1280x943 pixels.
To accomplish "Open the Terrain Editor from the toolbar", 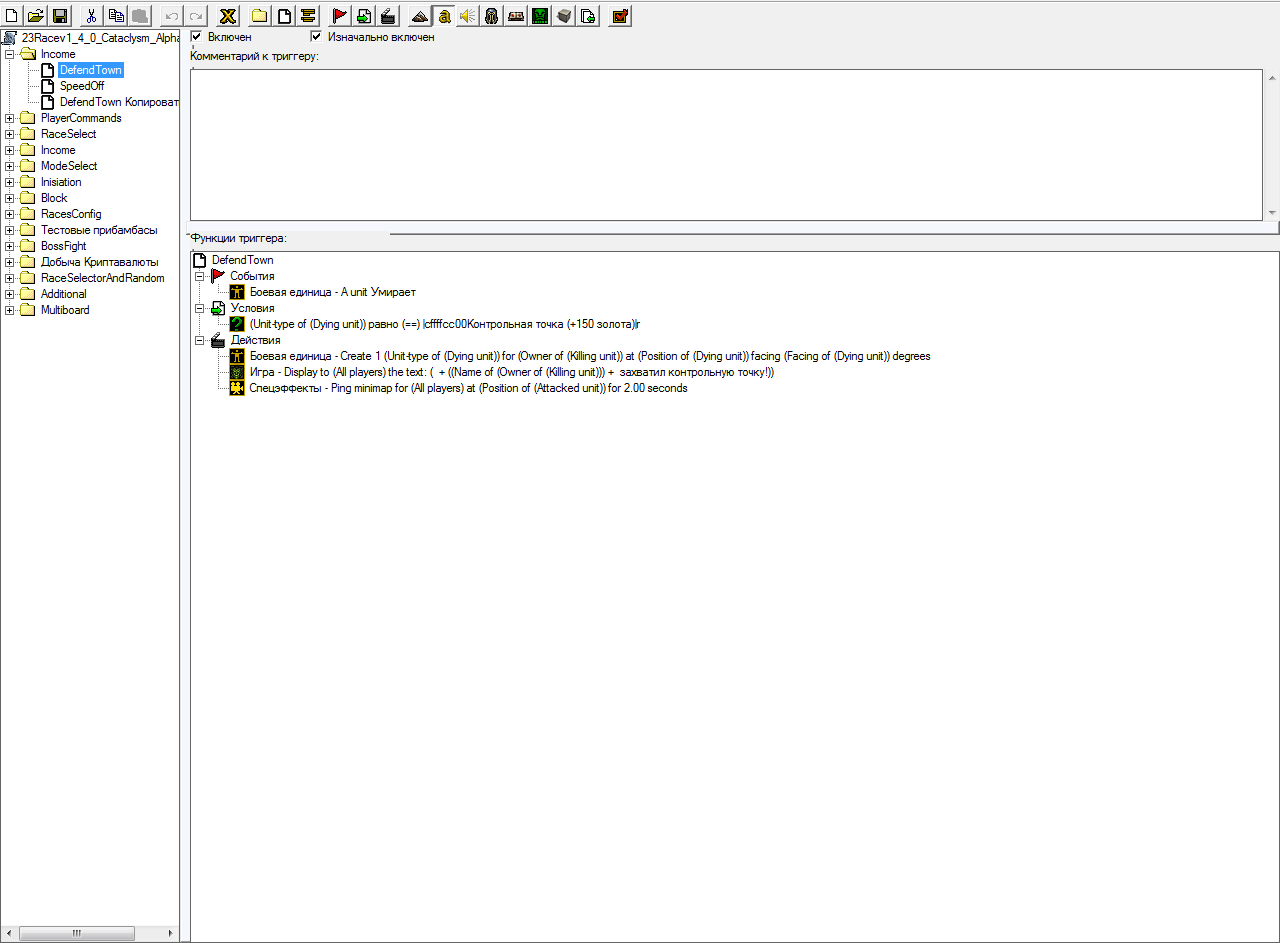I will click(x=420, y=15).
